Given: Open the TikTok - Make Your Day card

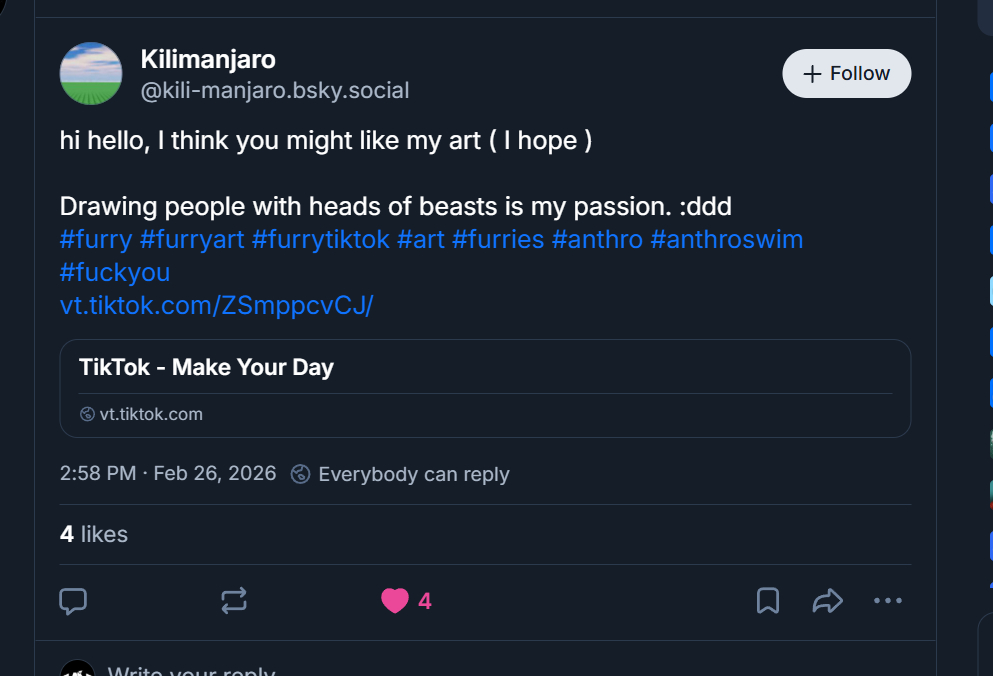Looking at the screenshot, I should [485, 388].
